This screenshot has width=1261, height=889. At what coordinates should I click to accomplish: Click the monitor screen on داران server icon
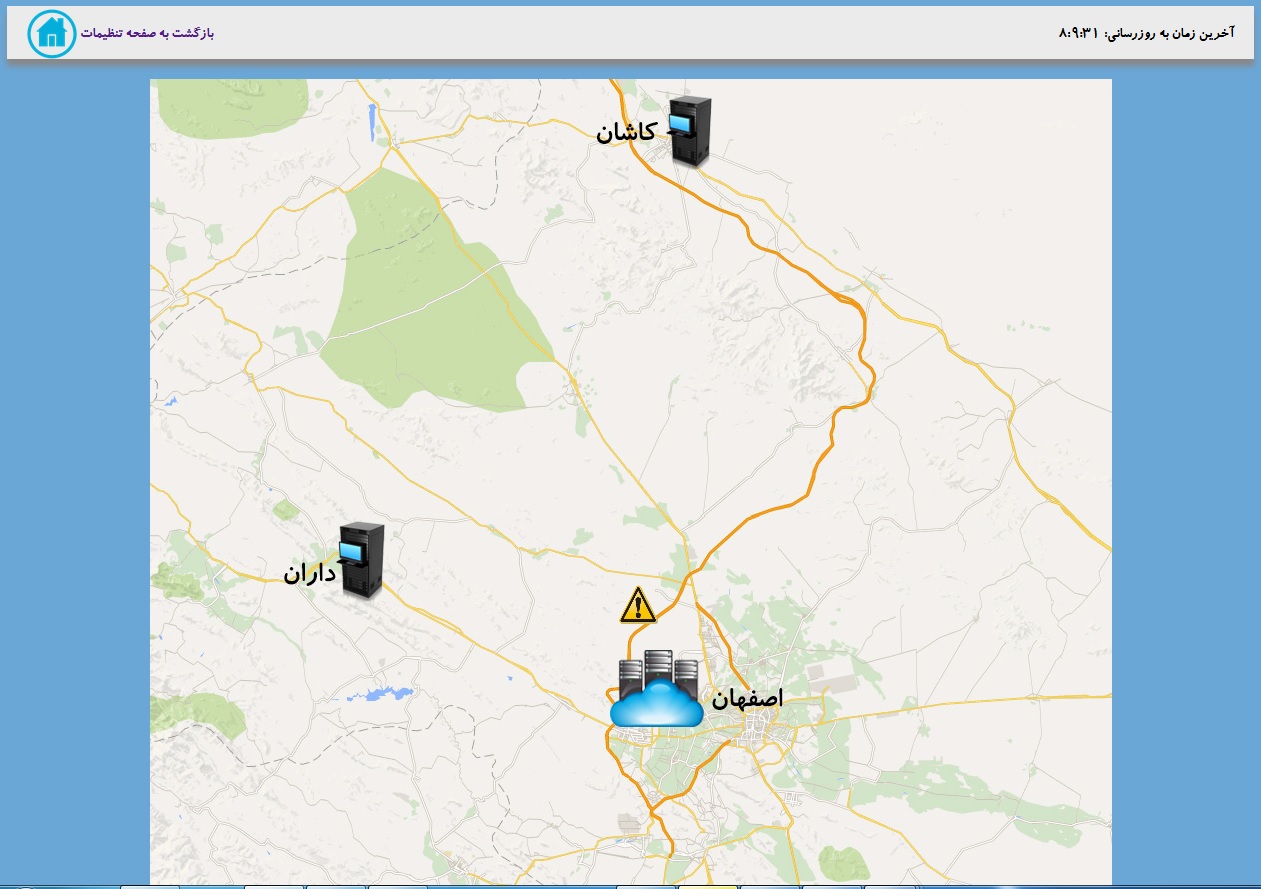point(350,551)
